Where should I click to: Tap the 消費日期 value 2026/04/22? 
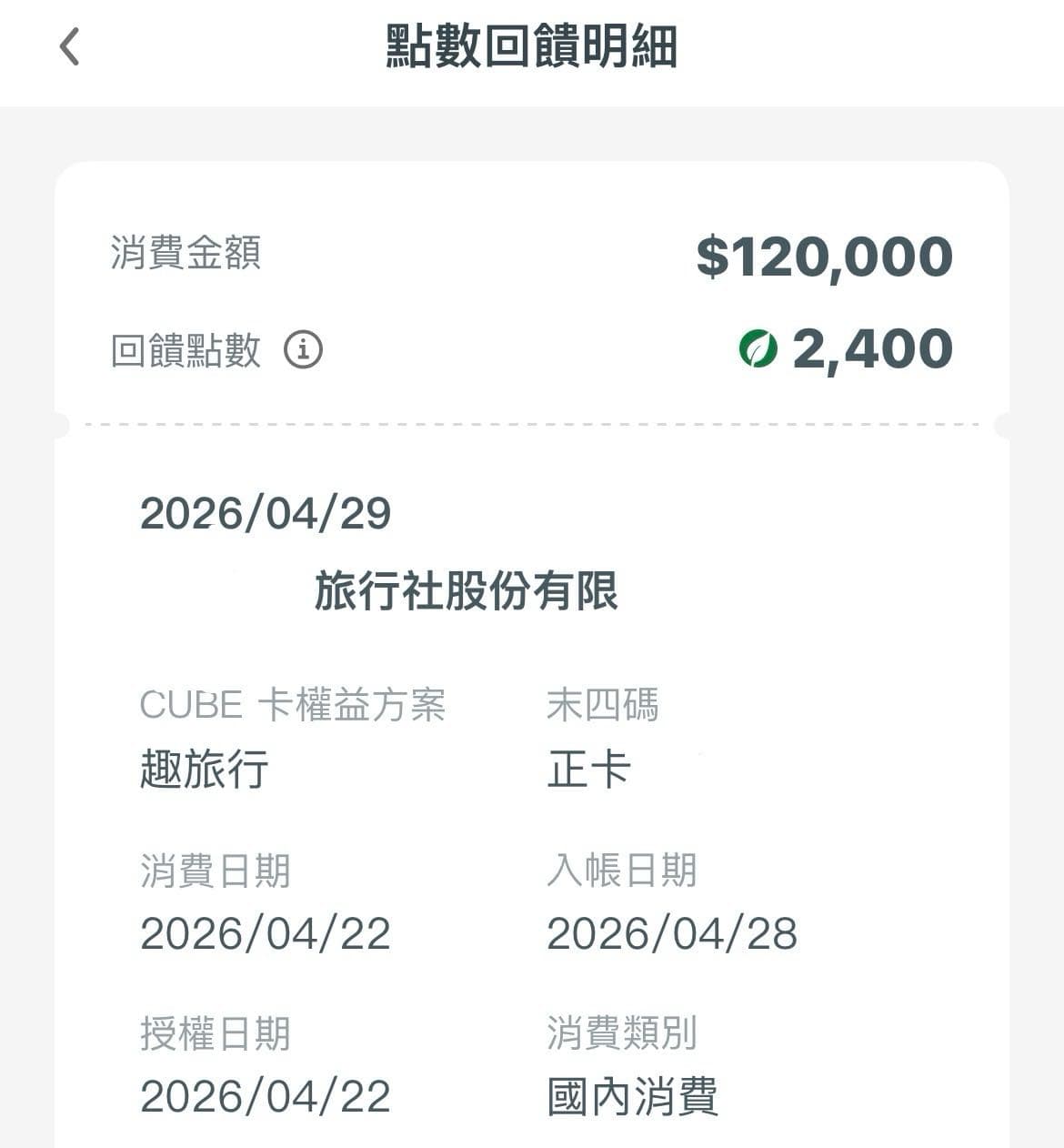[x=266, y=933]
